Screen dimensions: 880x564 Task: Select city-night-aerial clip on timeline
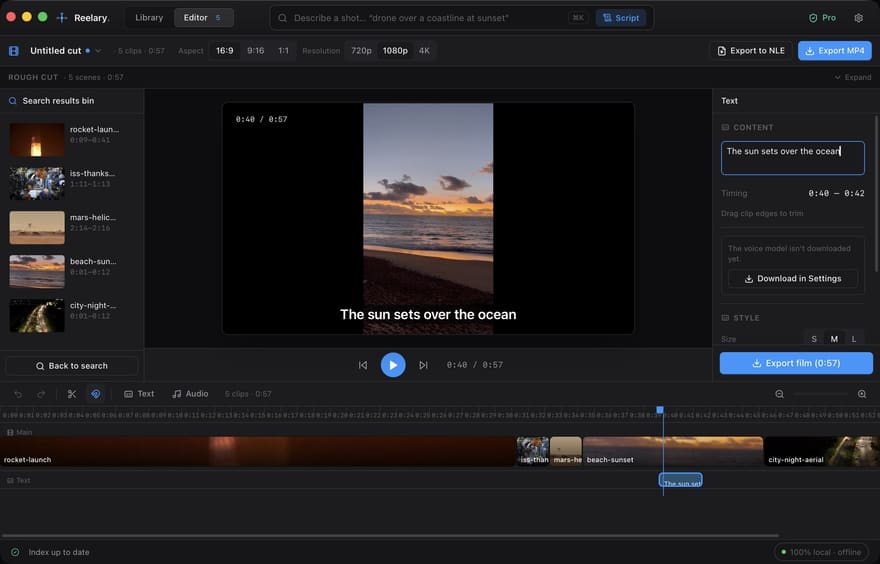822,452
